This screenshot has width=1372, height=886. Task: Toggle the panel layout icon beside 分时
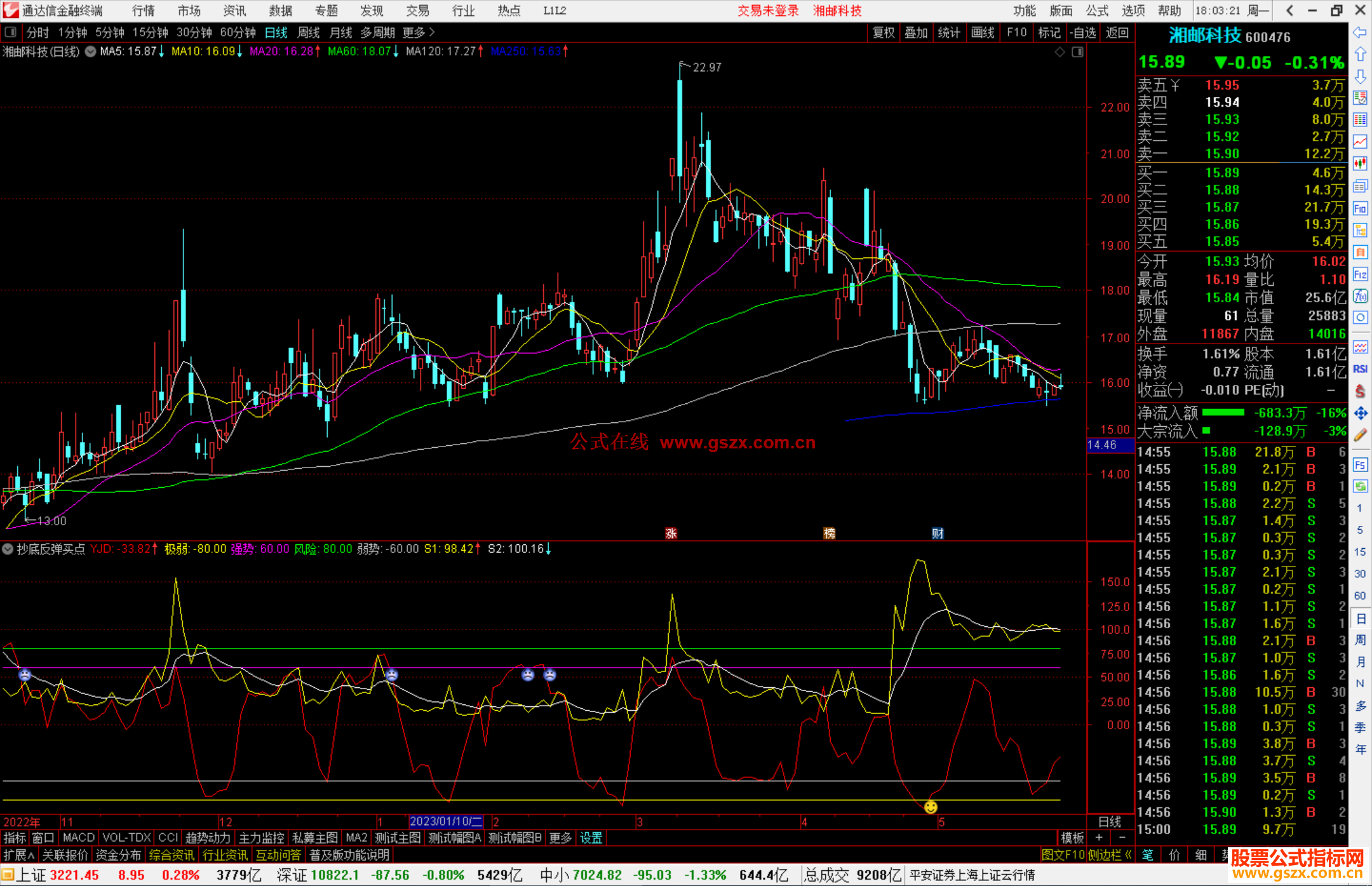(11, 32)
